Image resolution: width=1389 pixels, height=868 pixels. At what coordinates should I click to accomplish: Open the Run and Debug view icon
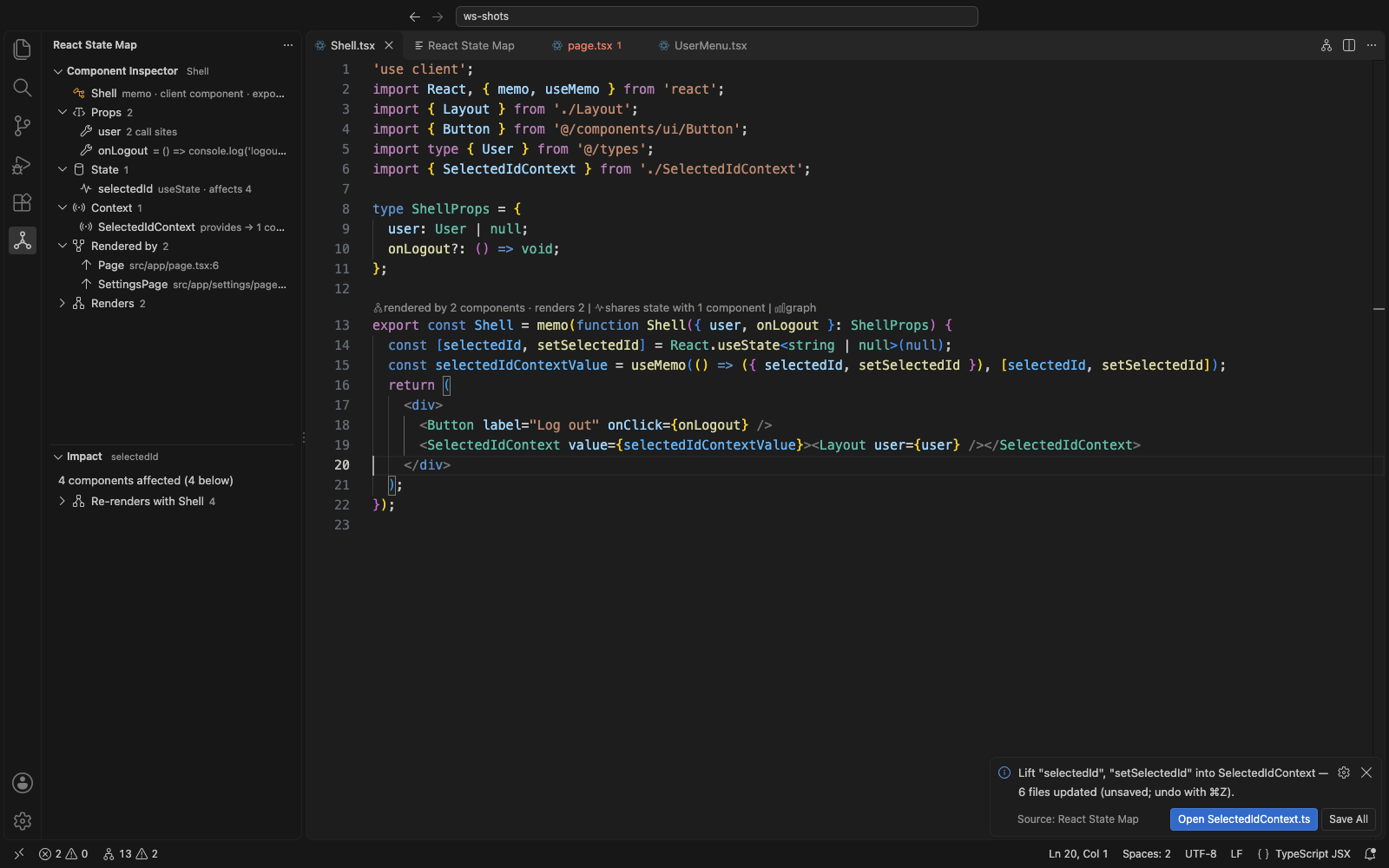click(x=23, y=164)
